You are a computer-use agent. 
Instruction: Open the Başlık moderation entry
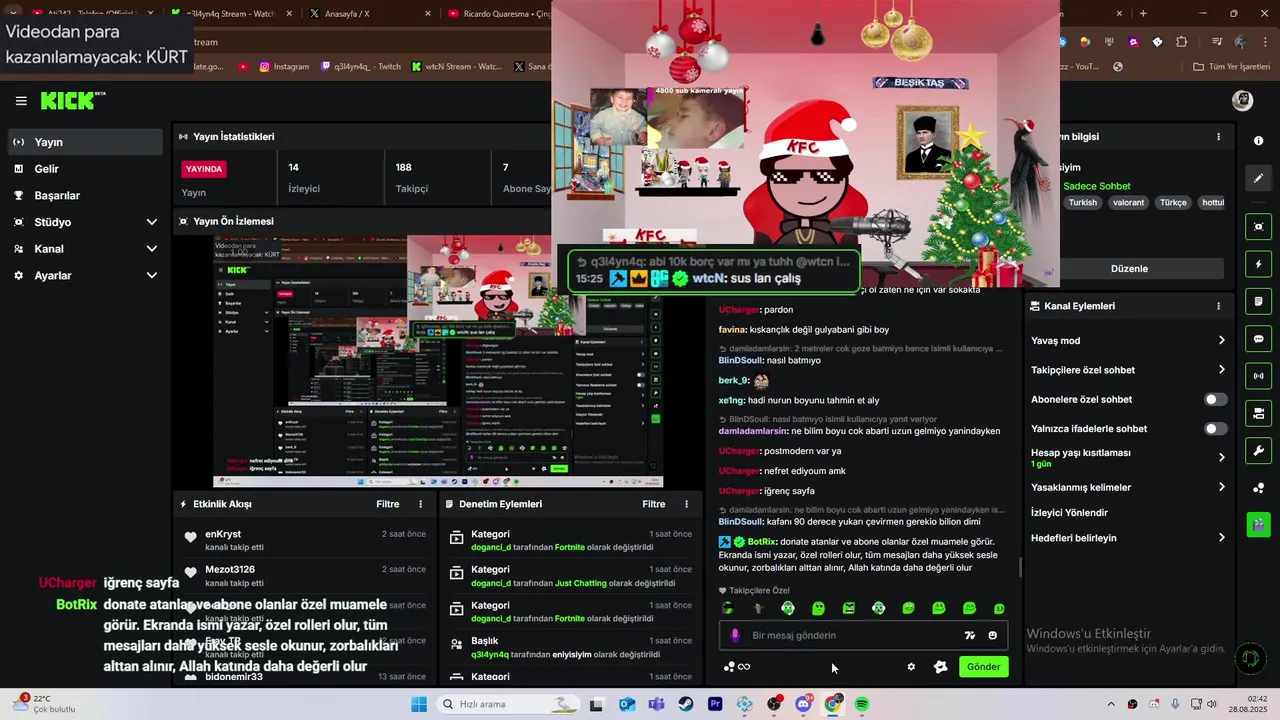click(x=570, y=647)
